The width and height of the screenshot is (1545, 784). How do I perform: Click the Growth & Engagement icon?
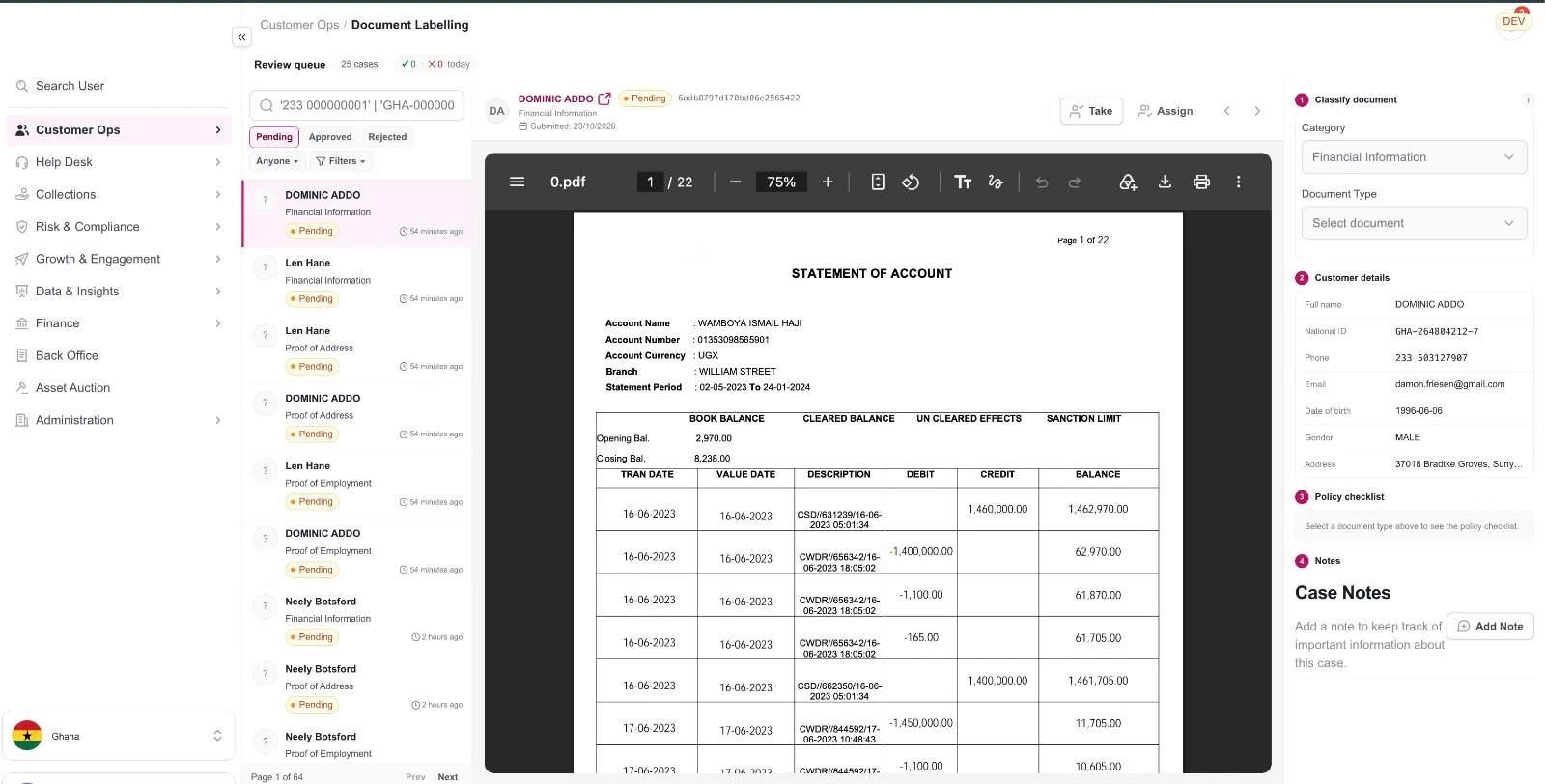coord(22,259)
